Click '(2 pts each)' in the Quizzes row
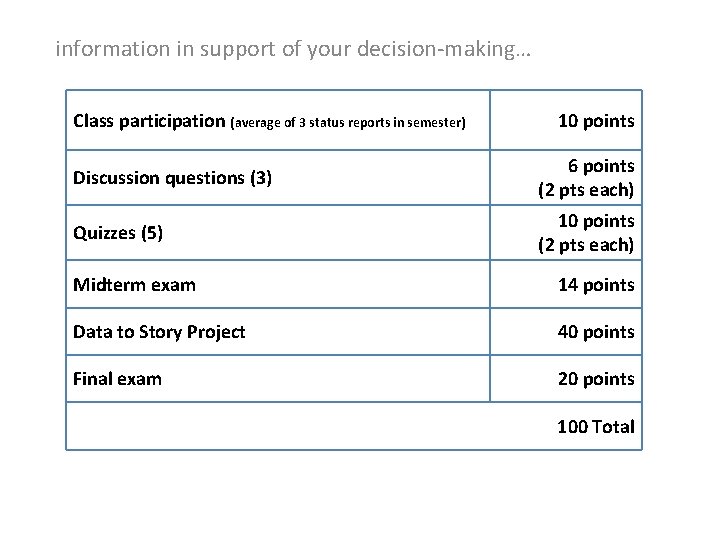The image size is (720, 540). click(586, 245)
